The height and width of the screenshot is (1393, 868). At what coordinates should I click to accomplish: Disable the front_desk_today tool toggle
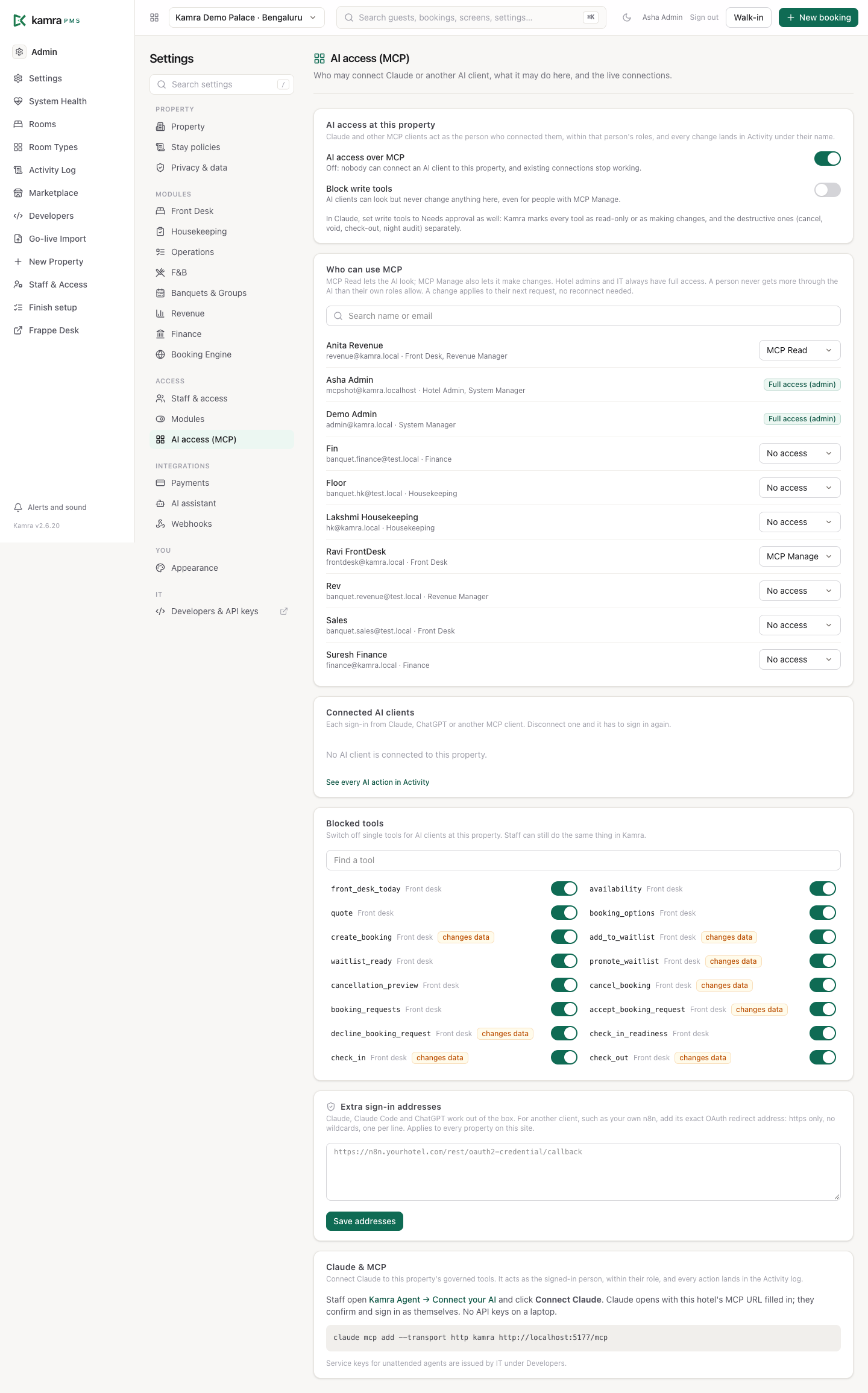(x=564, y=888)
